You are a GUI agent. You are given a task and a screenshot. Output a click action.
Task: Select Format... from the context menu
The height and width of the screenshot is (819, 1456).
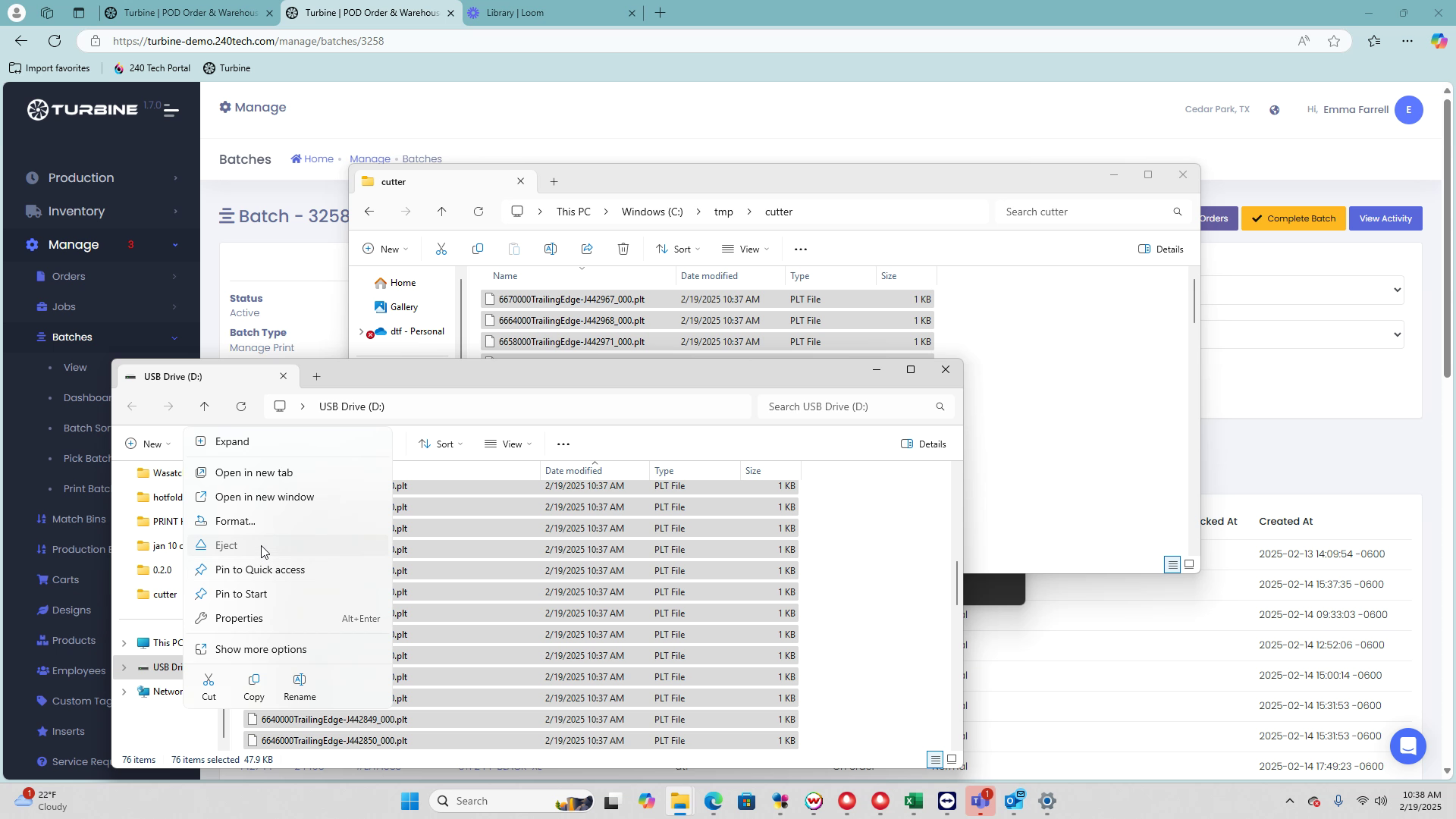click(x=235, y=522)
